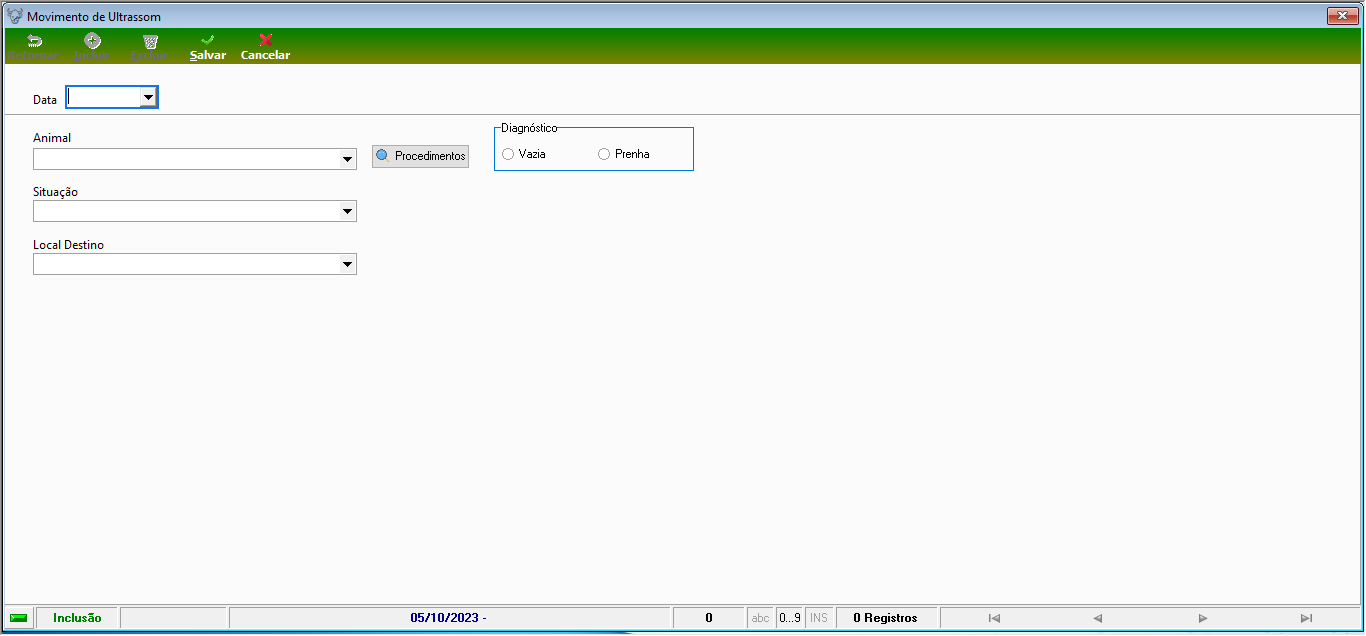Click inside the Local Destino field
This screenshot has width=1366, height=636.
186,264
